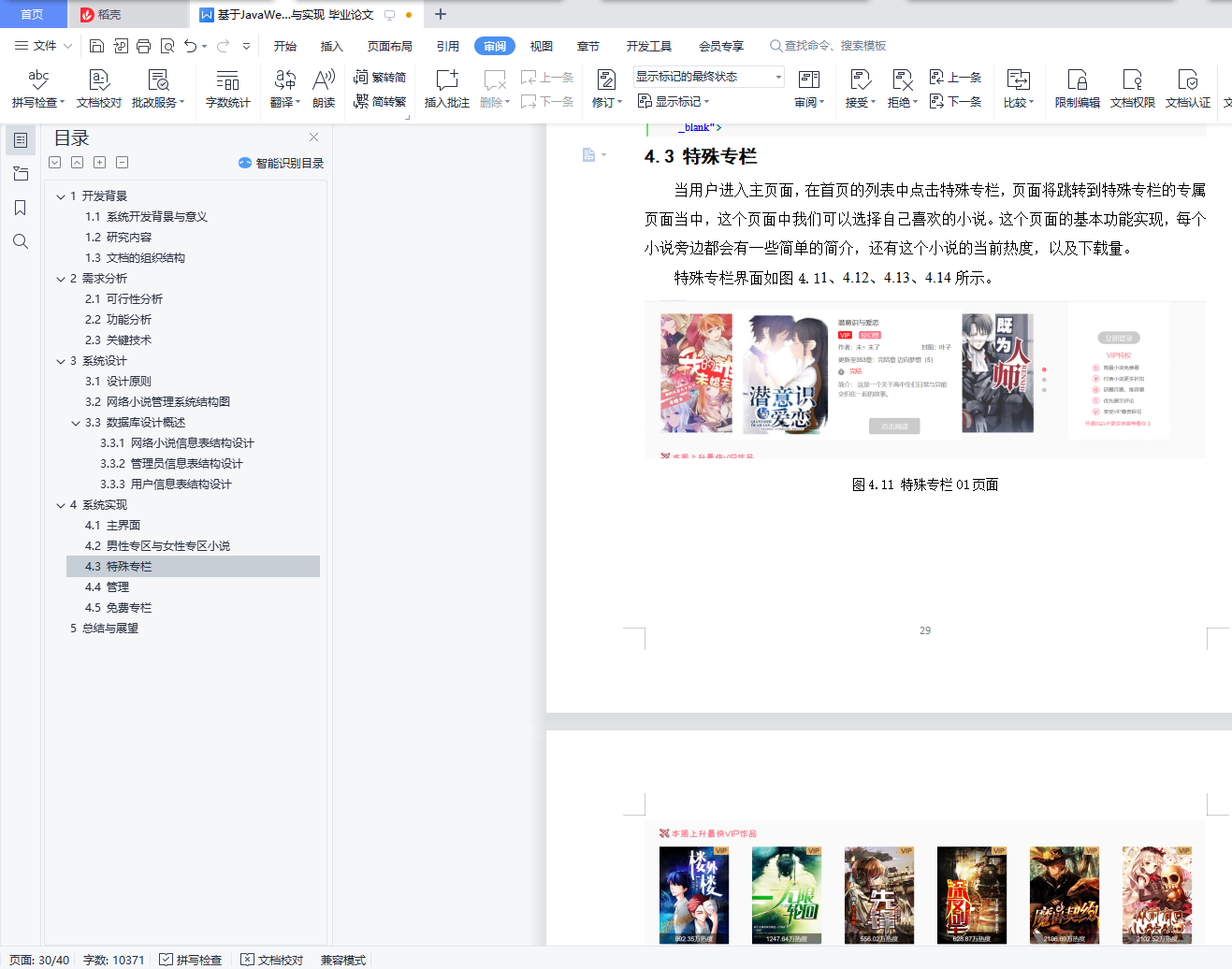This screenshot has height=969, width=1232.
Task: Start 朗读 read-aloud
Action: (324, 89)
